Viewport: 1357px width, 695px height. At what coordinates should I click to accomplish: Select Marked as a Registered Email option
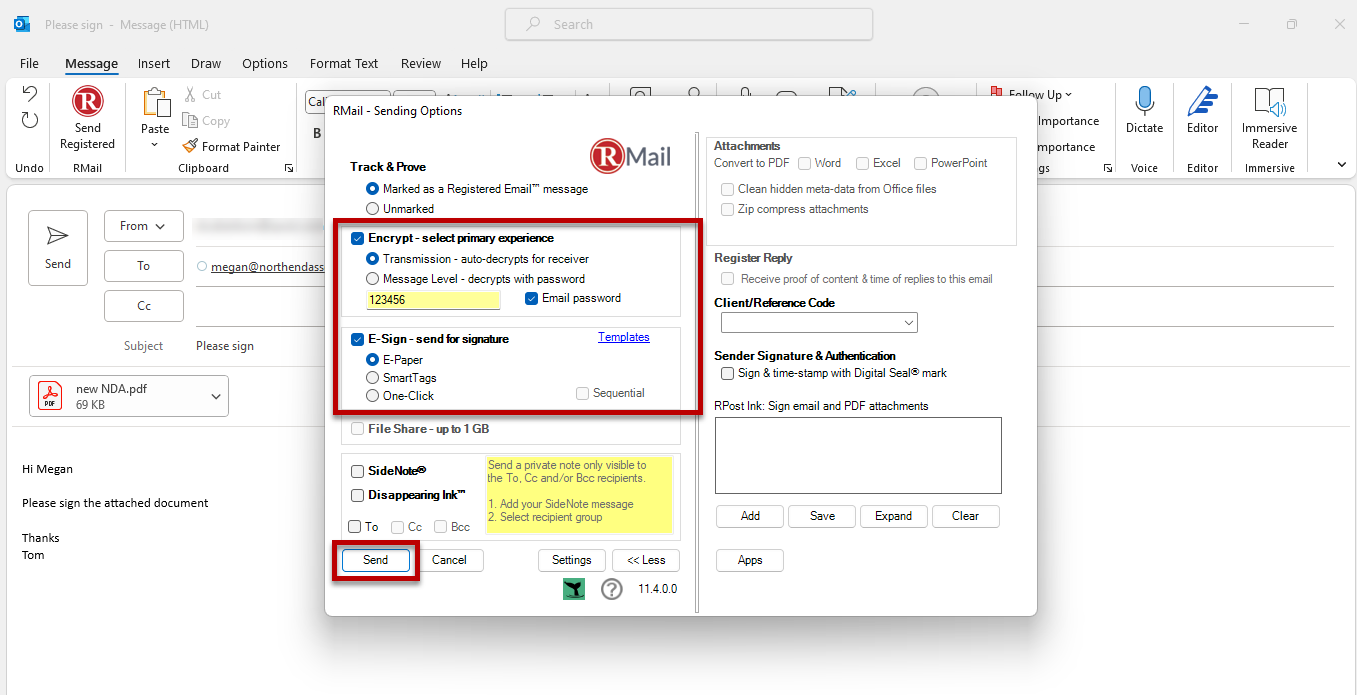click(372, 188)
